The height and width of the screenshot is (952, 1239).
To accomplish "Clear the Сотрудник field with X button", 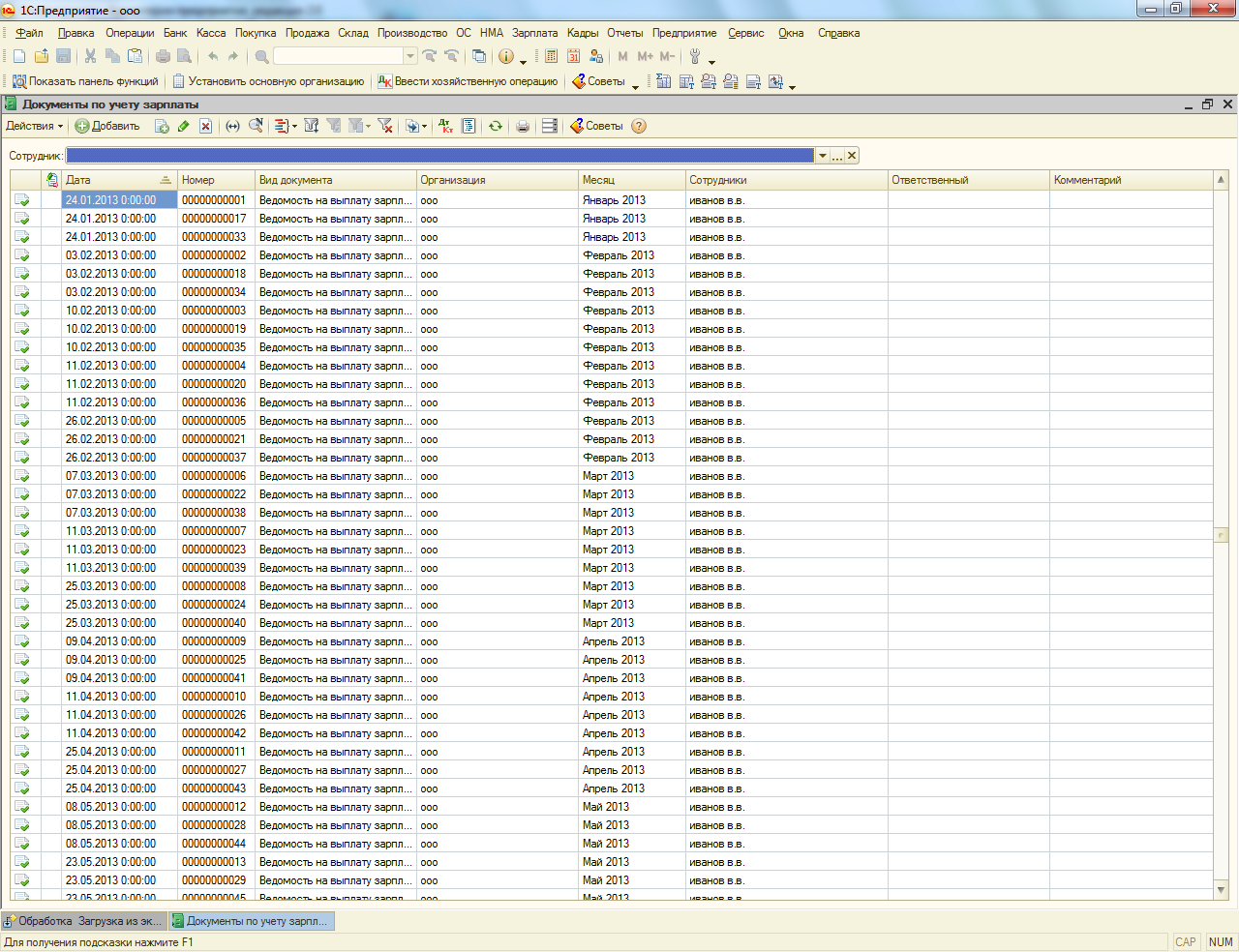I will point(852,156).
